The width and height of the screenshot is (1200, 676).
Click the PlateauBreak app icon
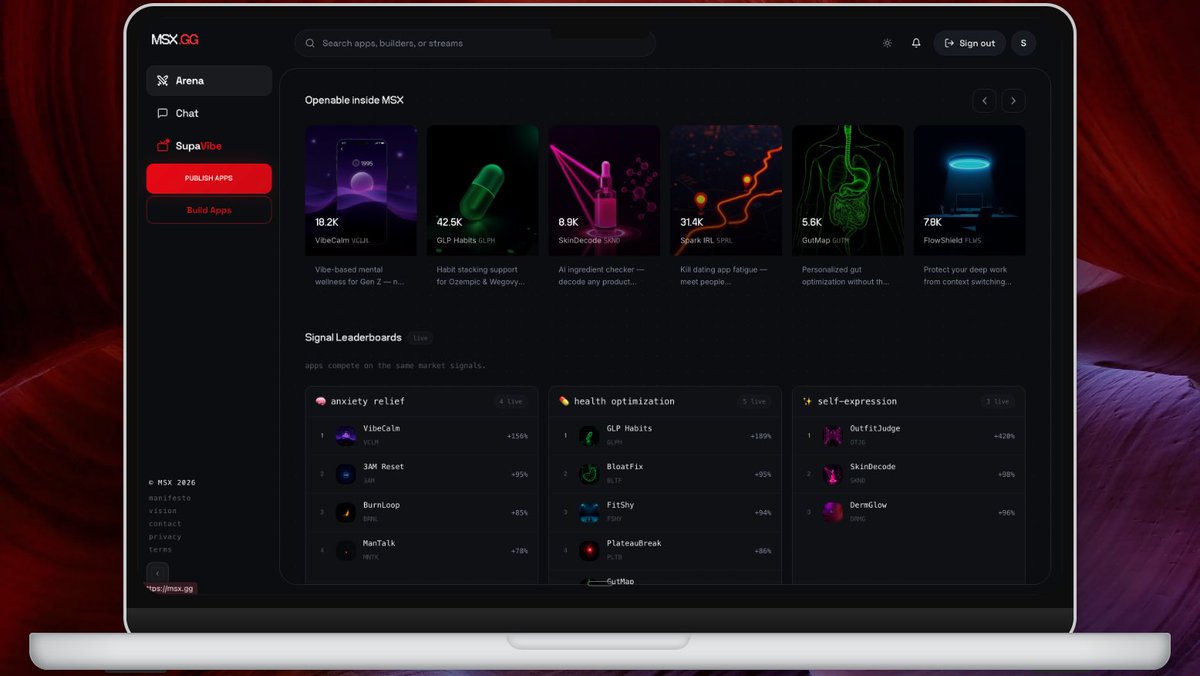(x=589, y=550)
